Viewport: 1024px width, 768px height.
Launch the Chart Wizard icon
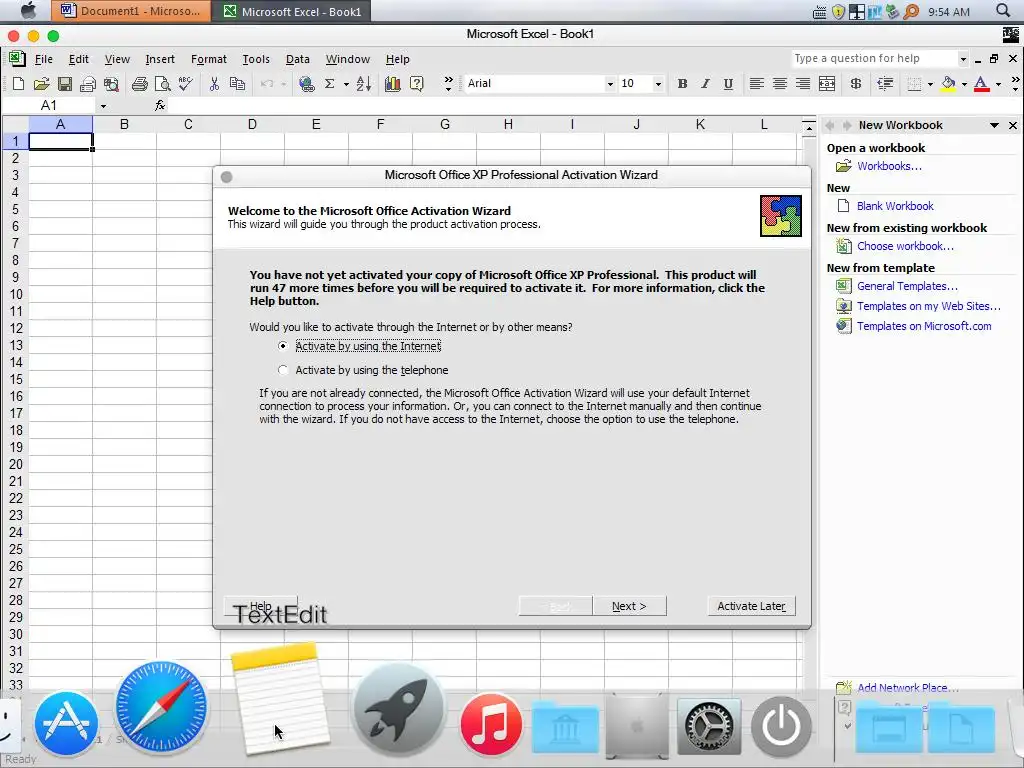tap(392, 84)
